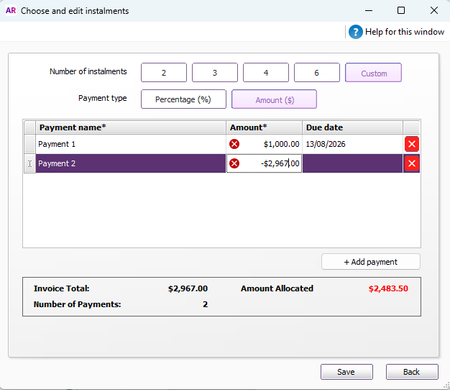Click the Payment name column header
The width and height of the screenshot is (450, 390).
(131, 128)
